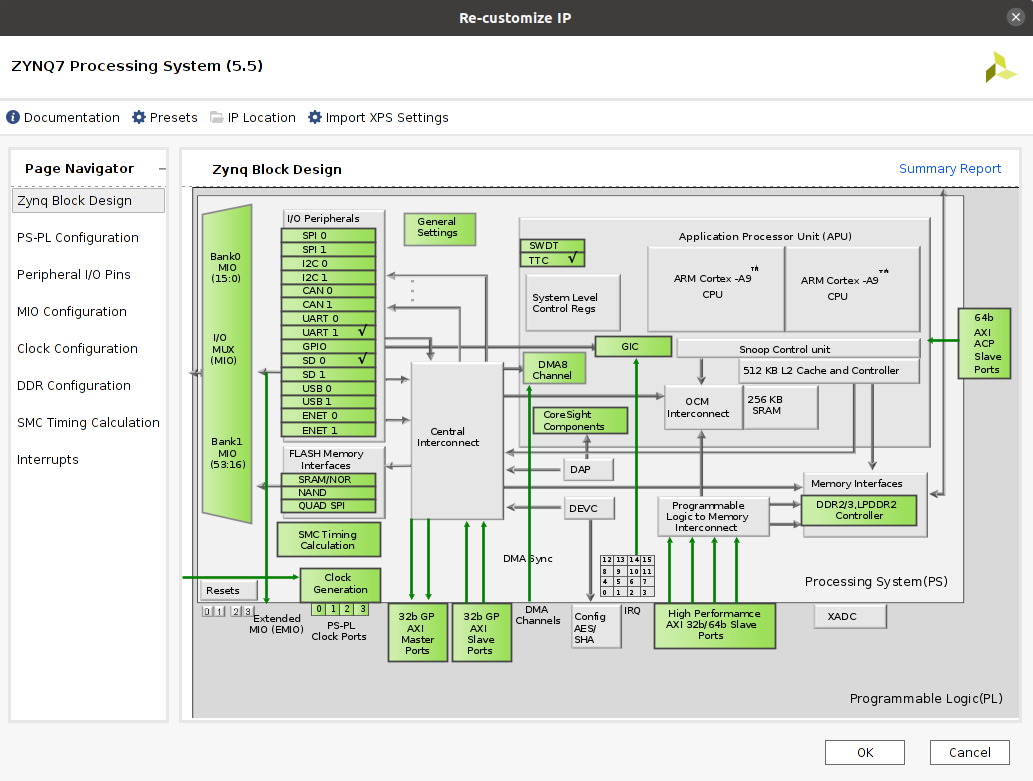Switch to the MIO Configuration page
The height and width of the screenshot is (781, 1033).
click(x=72, y=312)
